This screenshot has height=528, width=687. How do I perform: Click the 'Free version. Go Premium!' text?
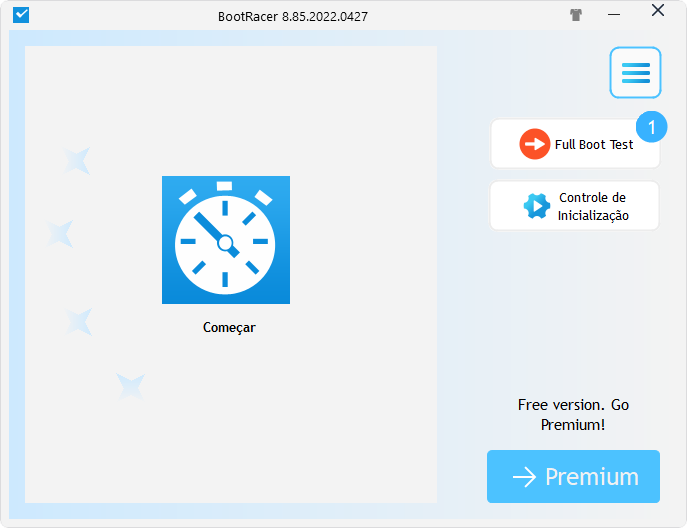coord(573,415)
